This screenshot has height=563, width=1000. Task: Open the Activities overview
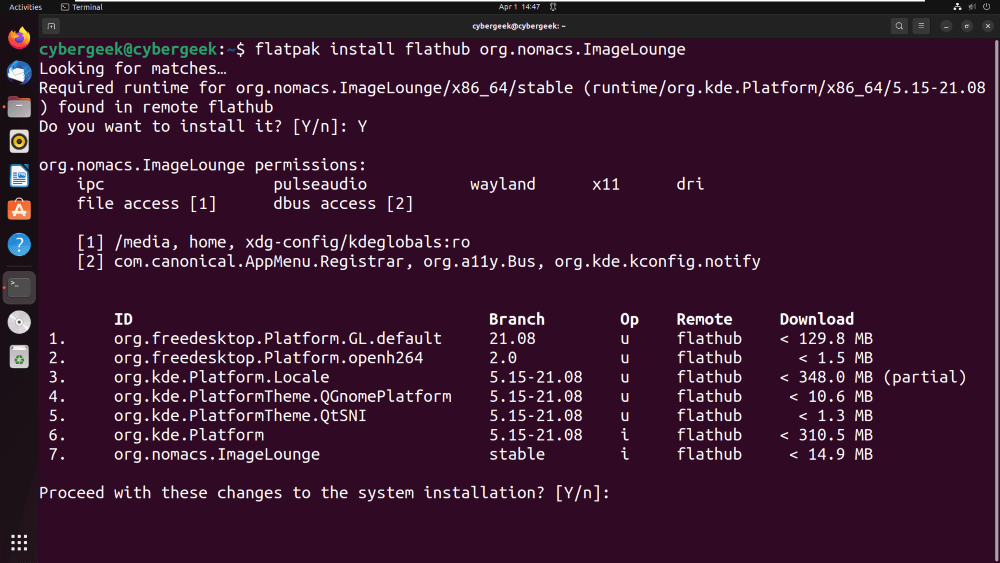(x=25, y=7)
